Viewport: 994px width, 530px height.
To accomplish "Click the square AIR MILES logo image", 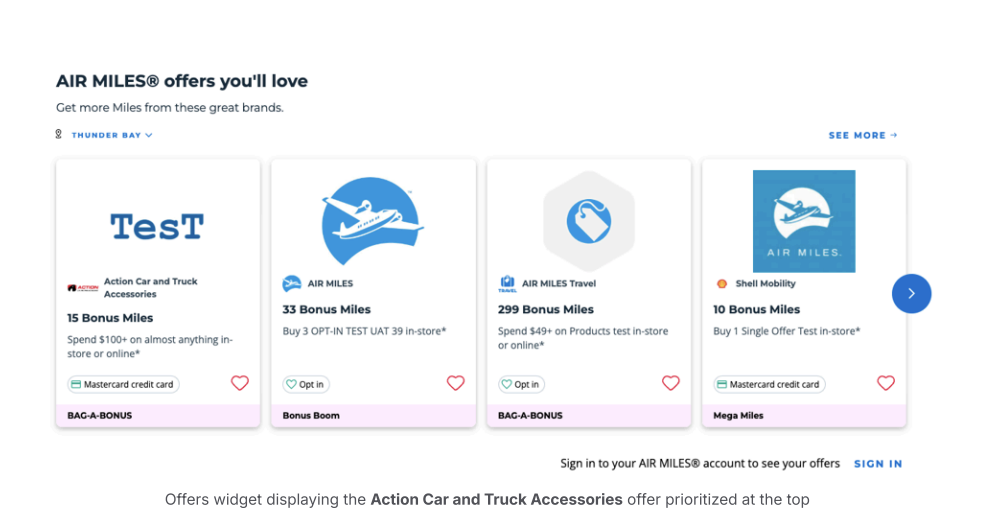I will (804, 221).
